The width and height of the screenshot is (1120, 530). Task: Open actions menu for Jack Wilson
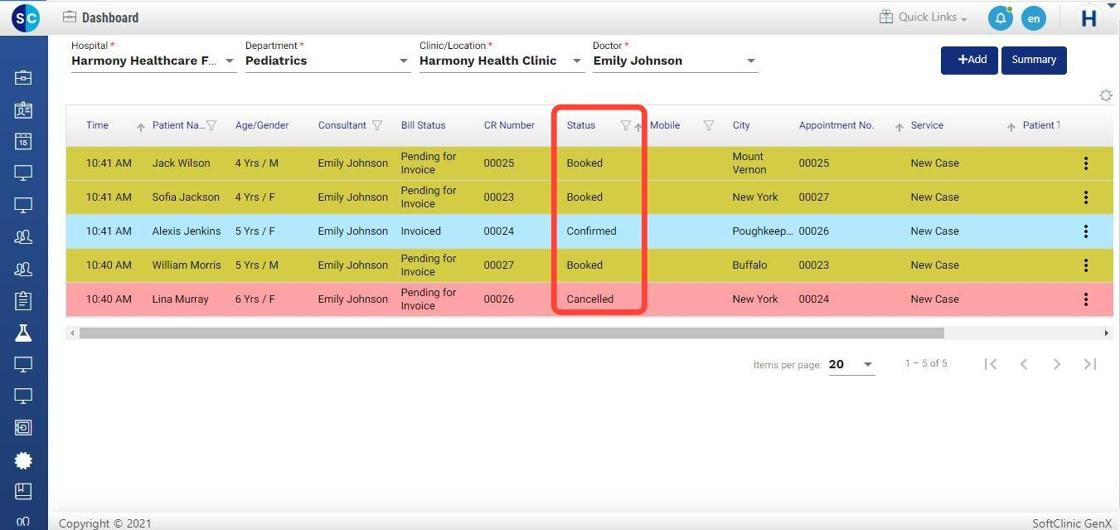(x=1086, y=163)
